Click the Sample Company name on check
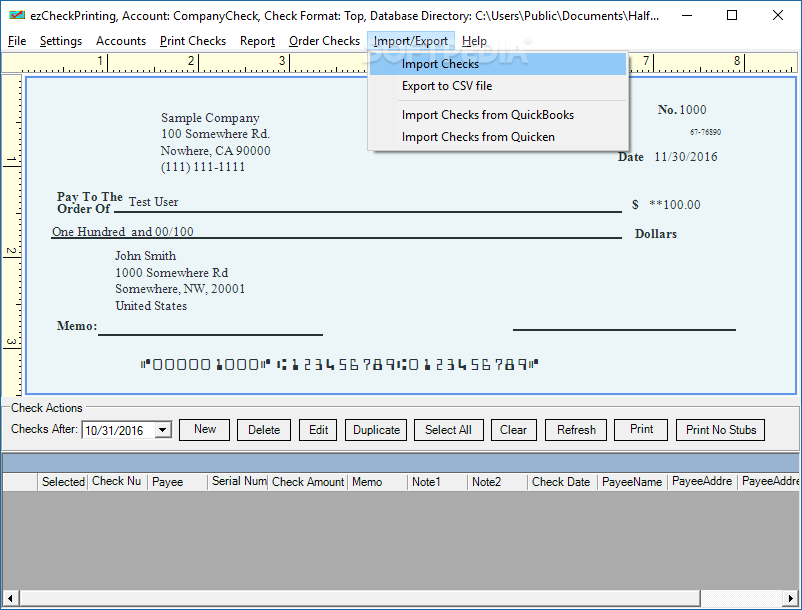 click(210, 118)
